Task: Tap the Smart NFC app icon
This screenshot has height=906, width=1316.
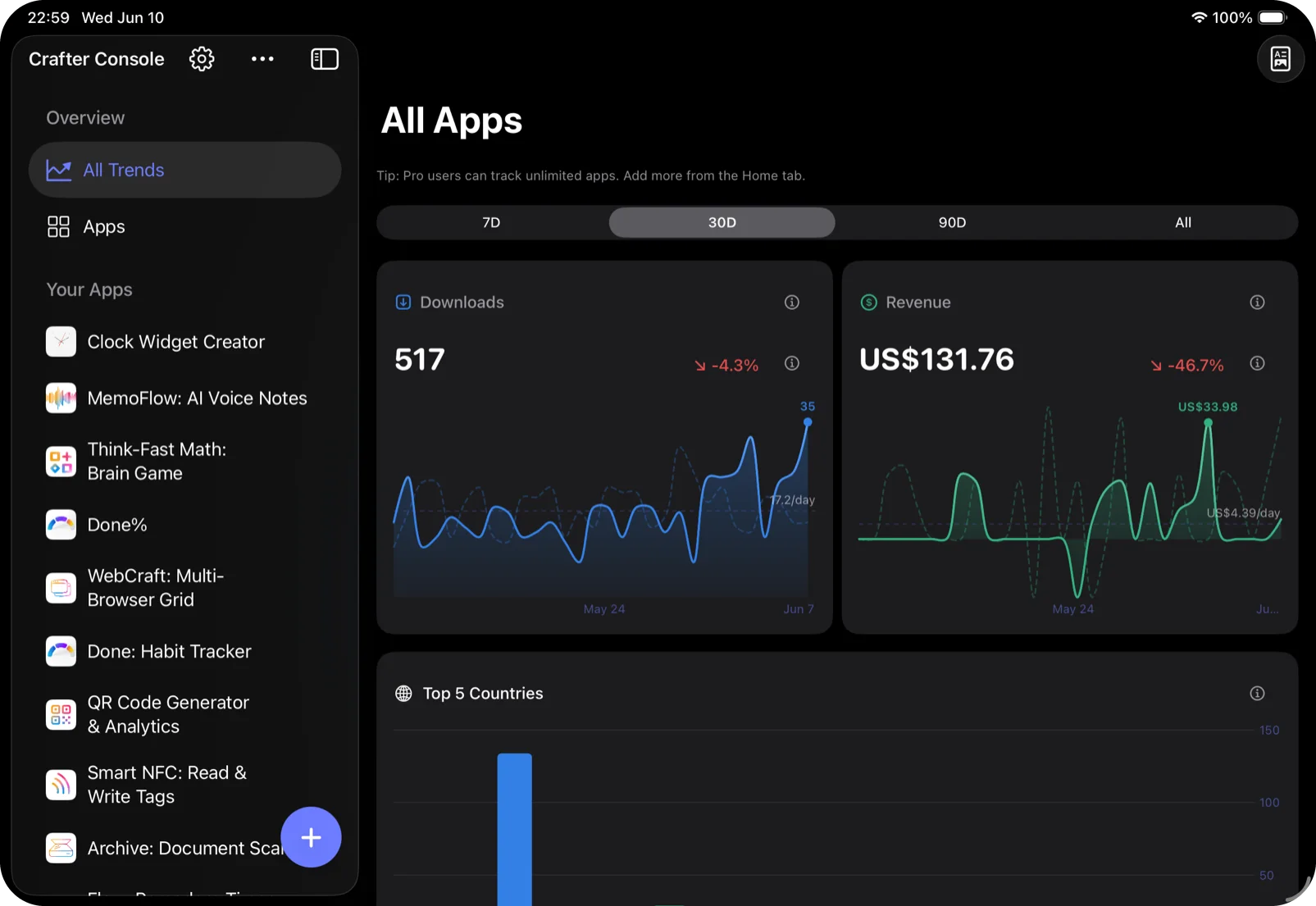Action: point(61,785)
